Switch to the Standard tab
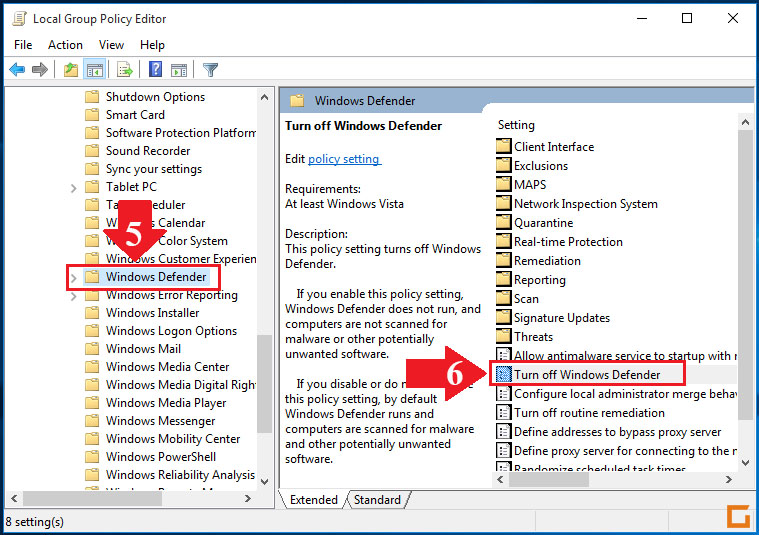Screen dimensions: 759x535 (x=377, y=500)
